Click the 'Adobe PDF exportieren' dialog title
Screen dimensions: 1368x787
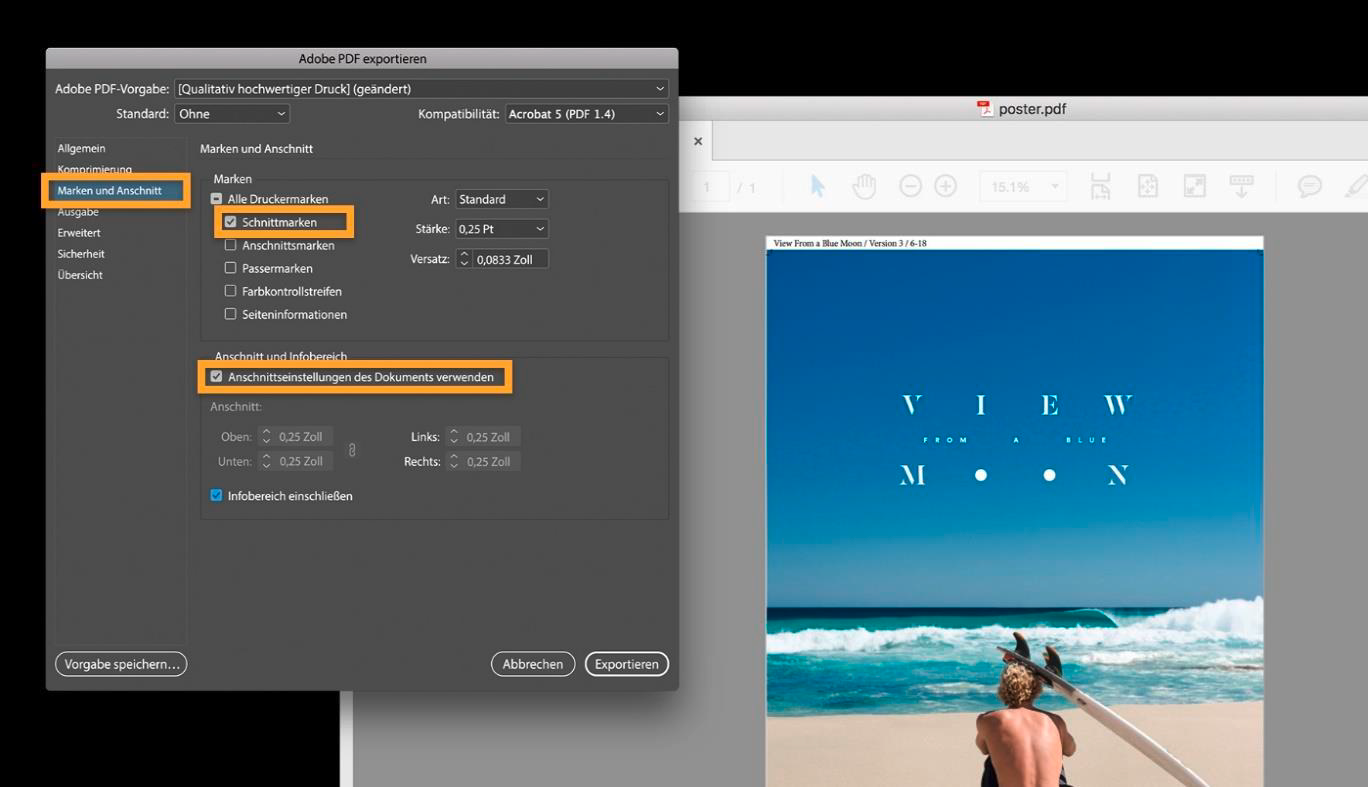tap(362, 59)
